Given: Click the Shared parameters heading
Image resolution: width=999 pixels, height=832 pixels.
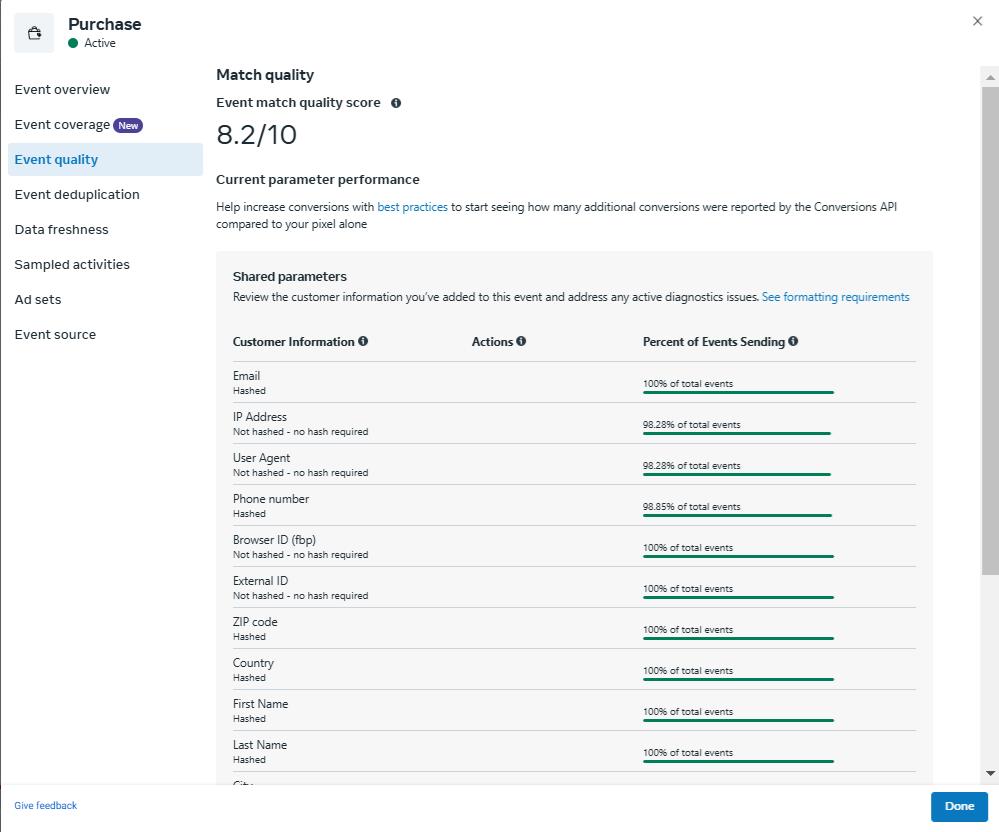Looking at the screenshot, I should click(x=290, y=277).
